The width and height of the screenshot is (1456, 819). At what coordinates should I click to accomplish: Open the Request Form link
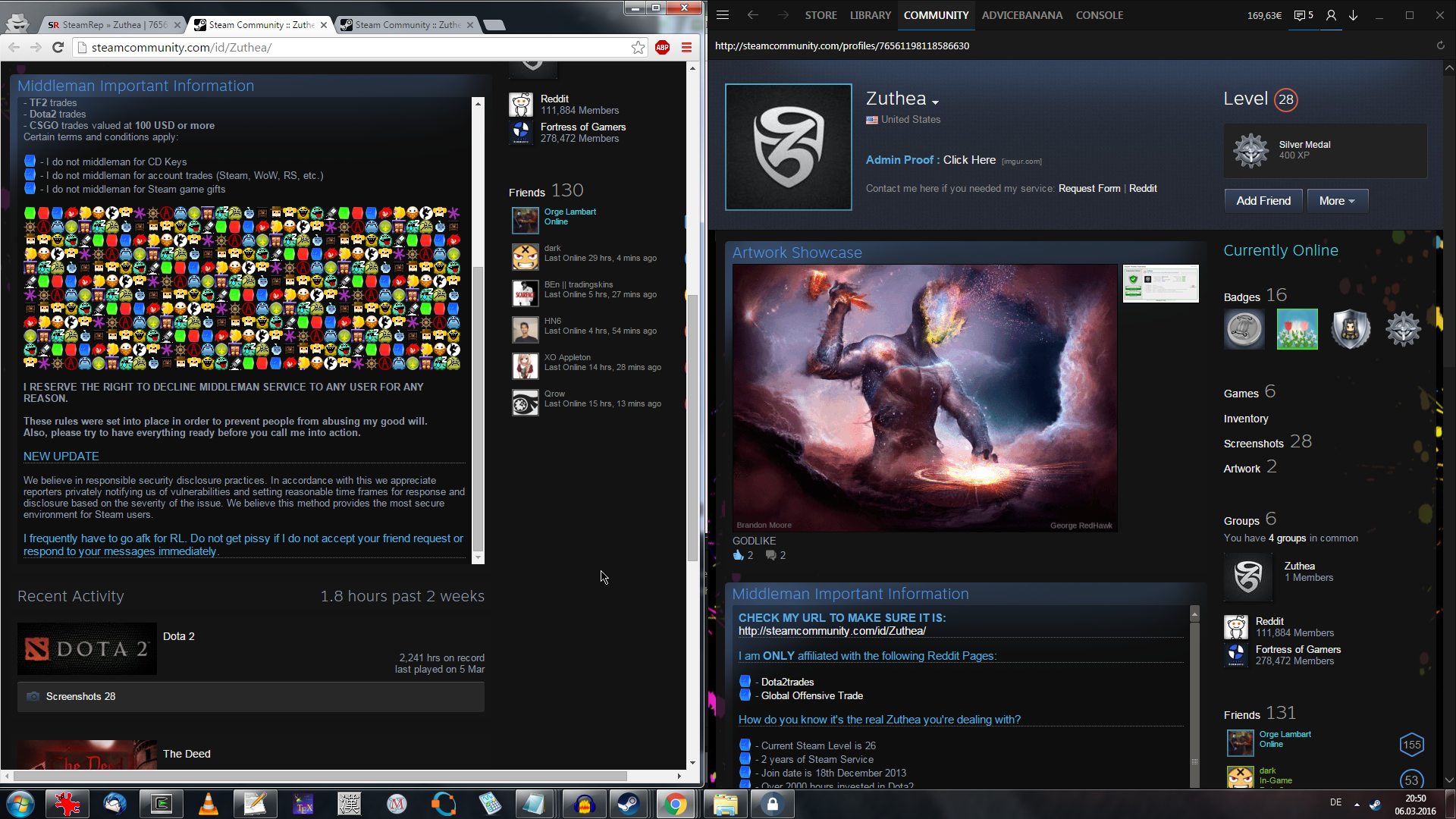[1089, 189]
